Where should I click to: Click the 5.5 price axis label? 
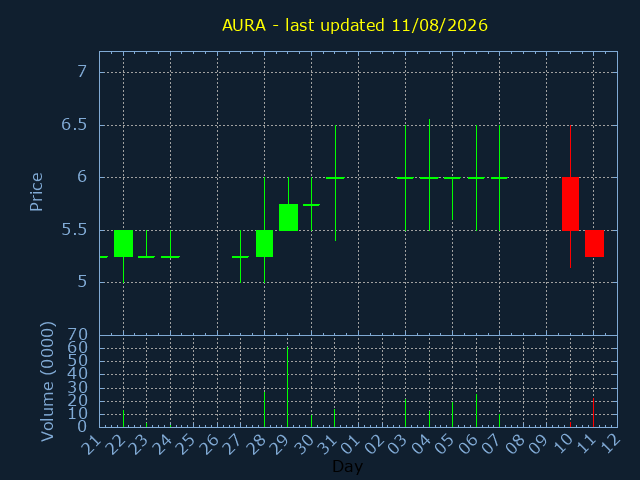tap(74, 230)
